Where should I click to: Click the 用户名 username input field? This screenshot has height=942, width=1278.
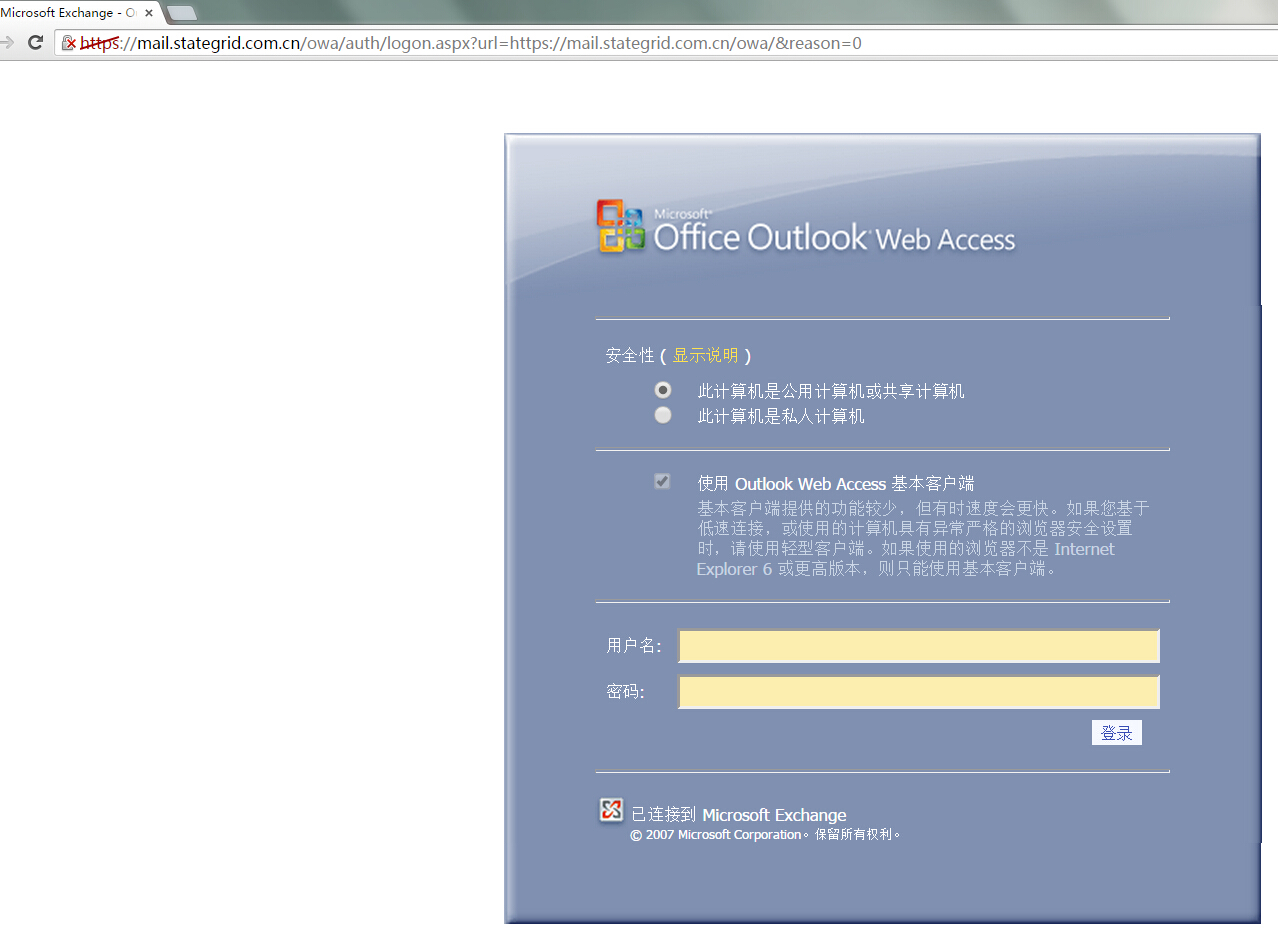click(919, 646)
